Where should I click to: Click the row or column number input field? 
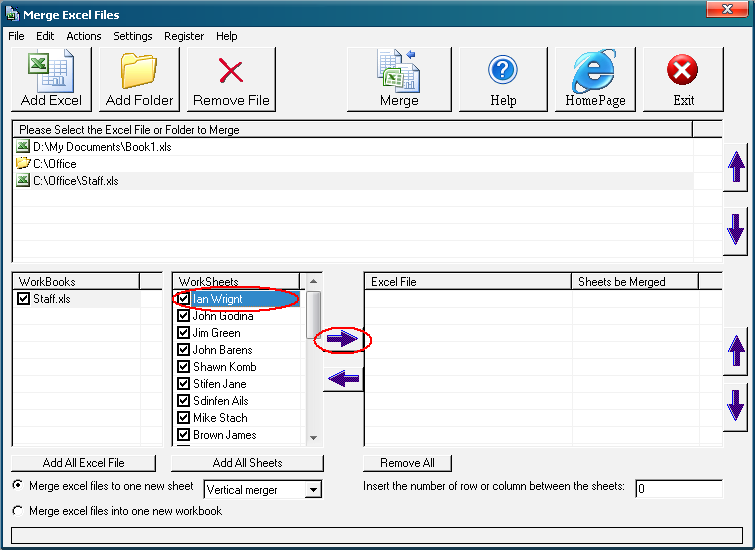pos(678,489)
